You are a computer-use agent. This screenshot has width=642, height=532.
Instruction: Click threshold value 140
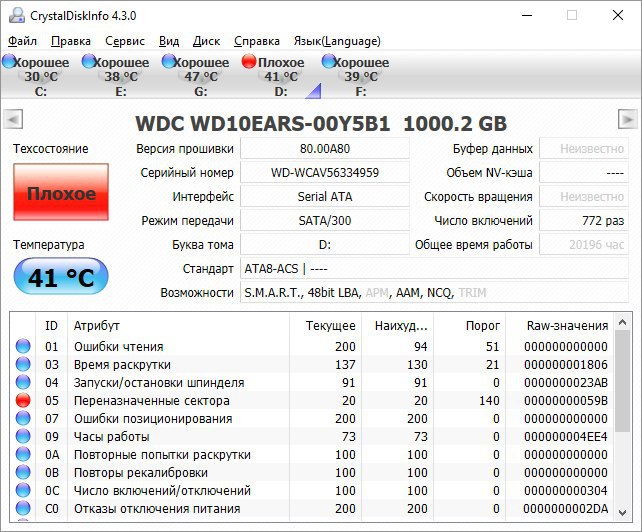coord(489,401)
